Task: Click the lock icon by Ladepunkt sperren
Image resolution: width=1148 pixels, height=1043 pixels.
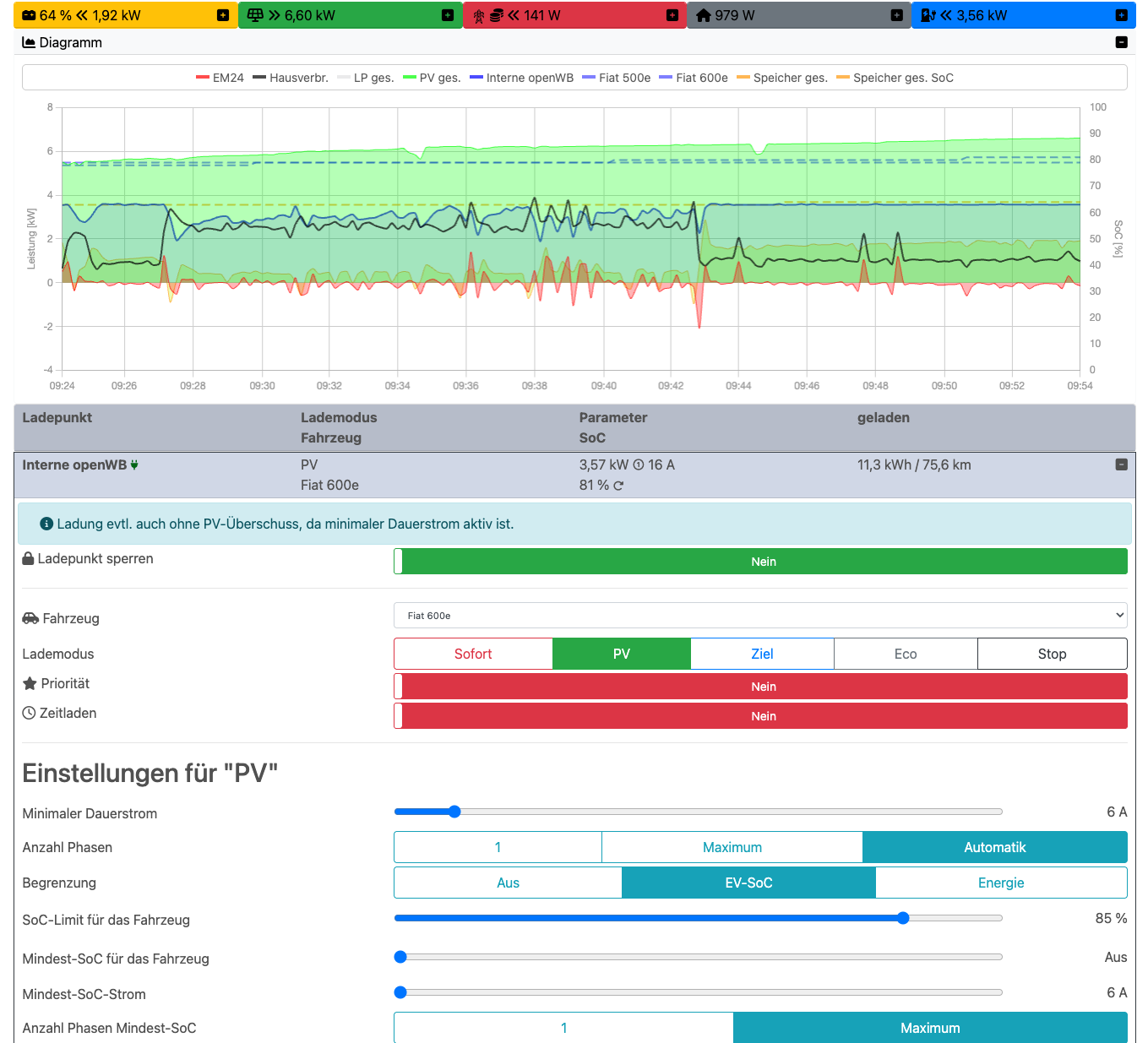Action: 28,558
